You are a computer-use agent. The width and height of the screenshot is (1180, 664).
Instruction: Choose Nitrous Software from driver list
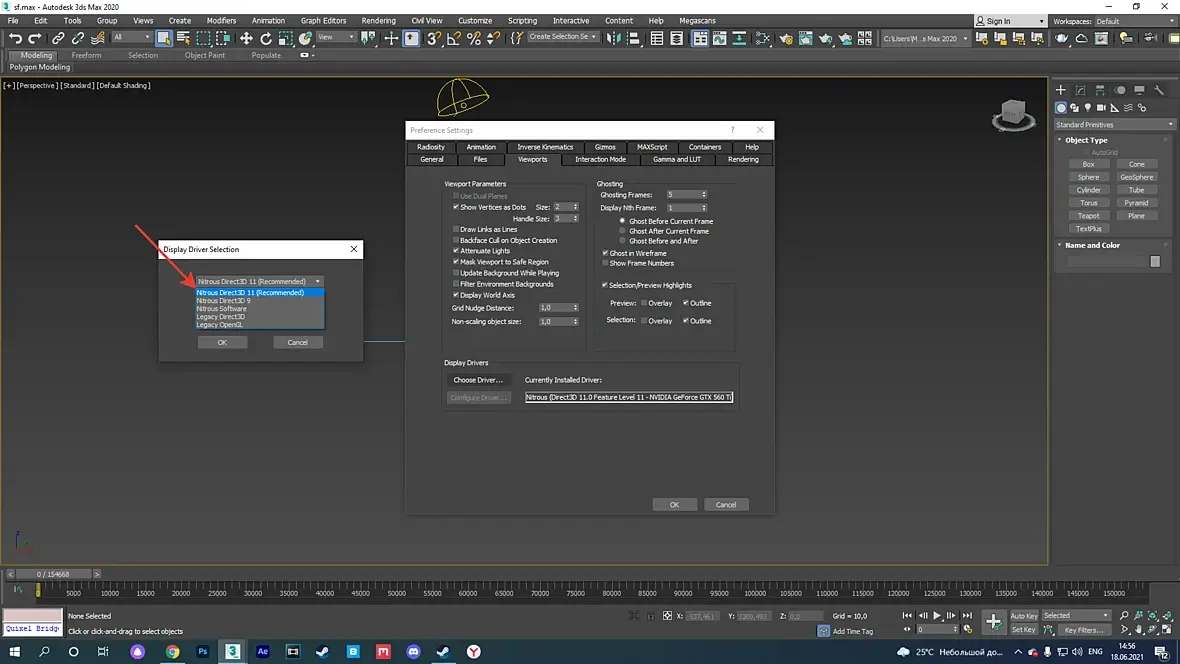(222, 309)
